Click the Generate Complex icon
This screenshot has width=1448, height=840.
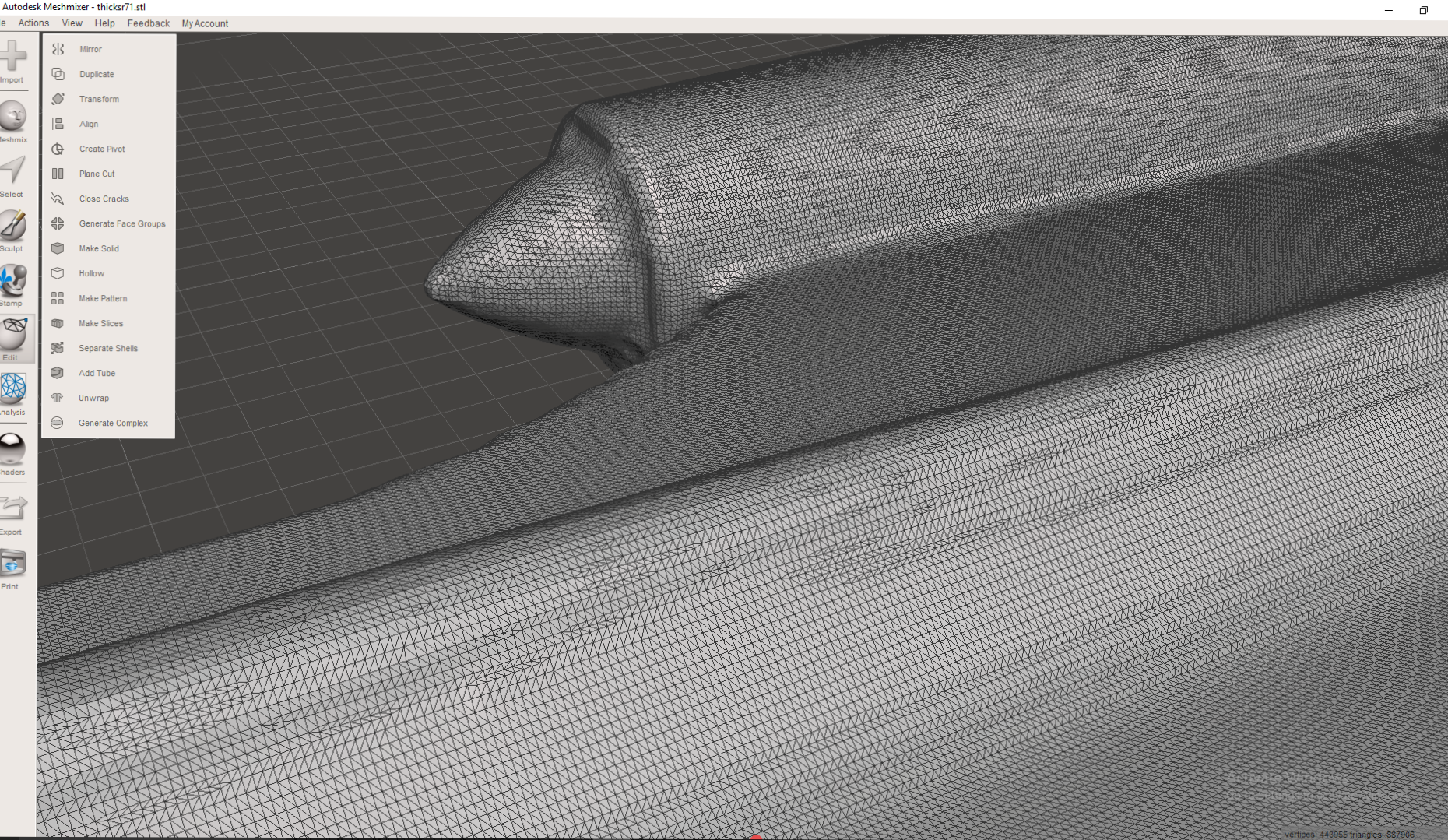[58, 423]
